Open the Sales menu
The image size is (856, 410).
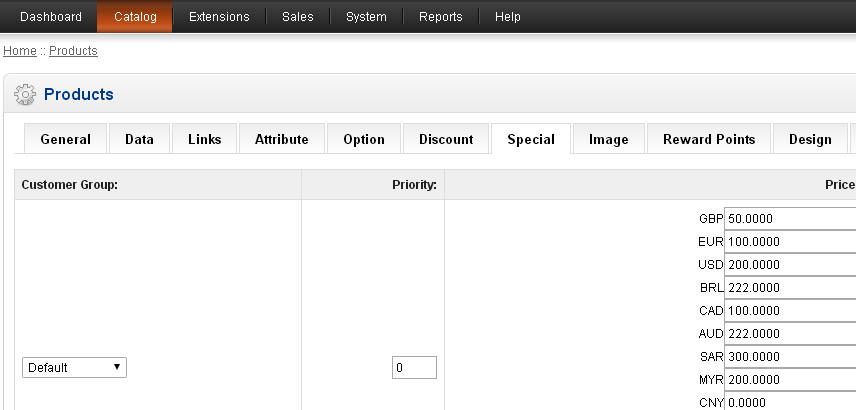[x=298, y=17]
